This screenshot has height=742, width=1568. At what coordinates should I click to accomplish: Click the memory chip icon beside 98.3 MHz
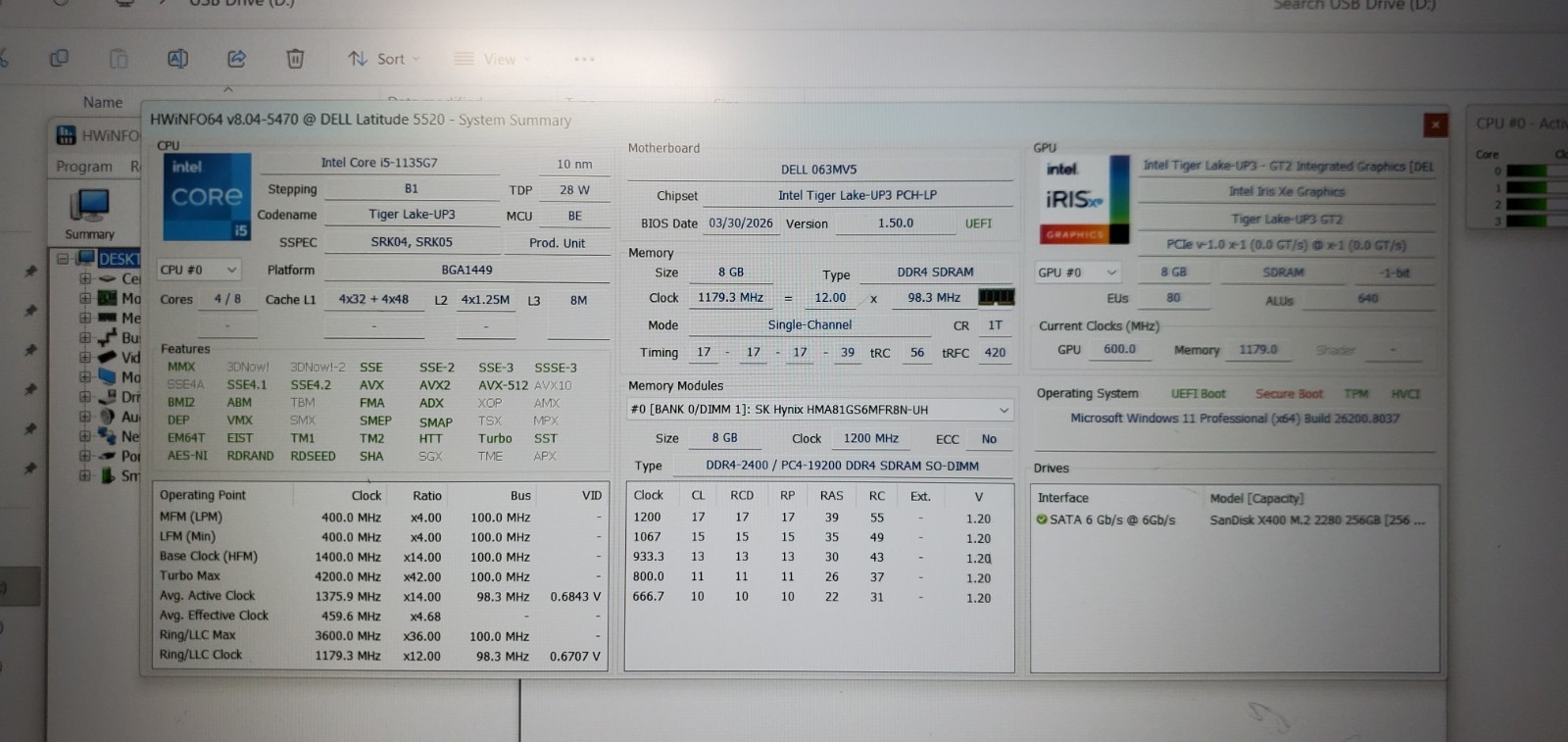996,297
